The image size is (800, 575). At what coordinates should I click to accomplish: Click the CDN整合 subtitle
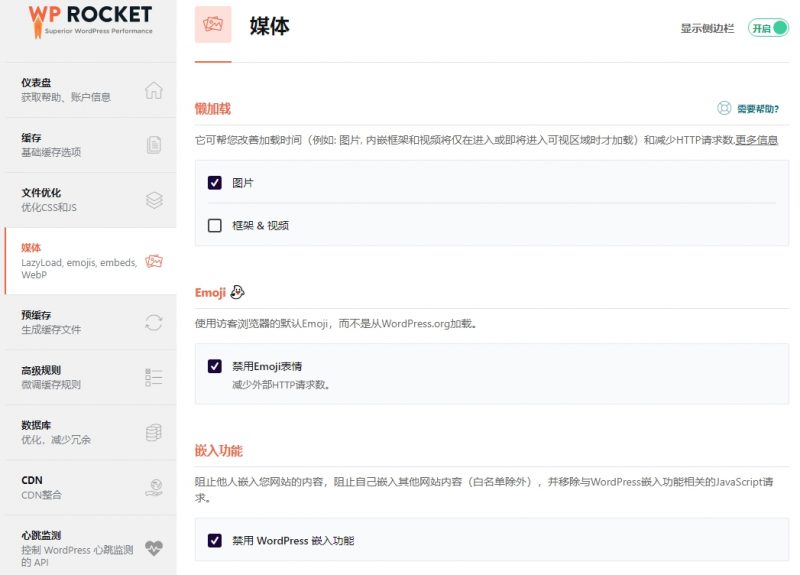(x=41, y=495)
